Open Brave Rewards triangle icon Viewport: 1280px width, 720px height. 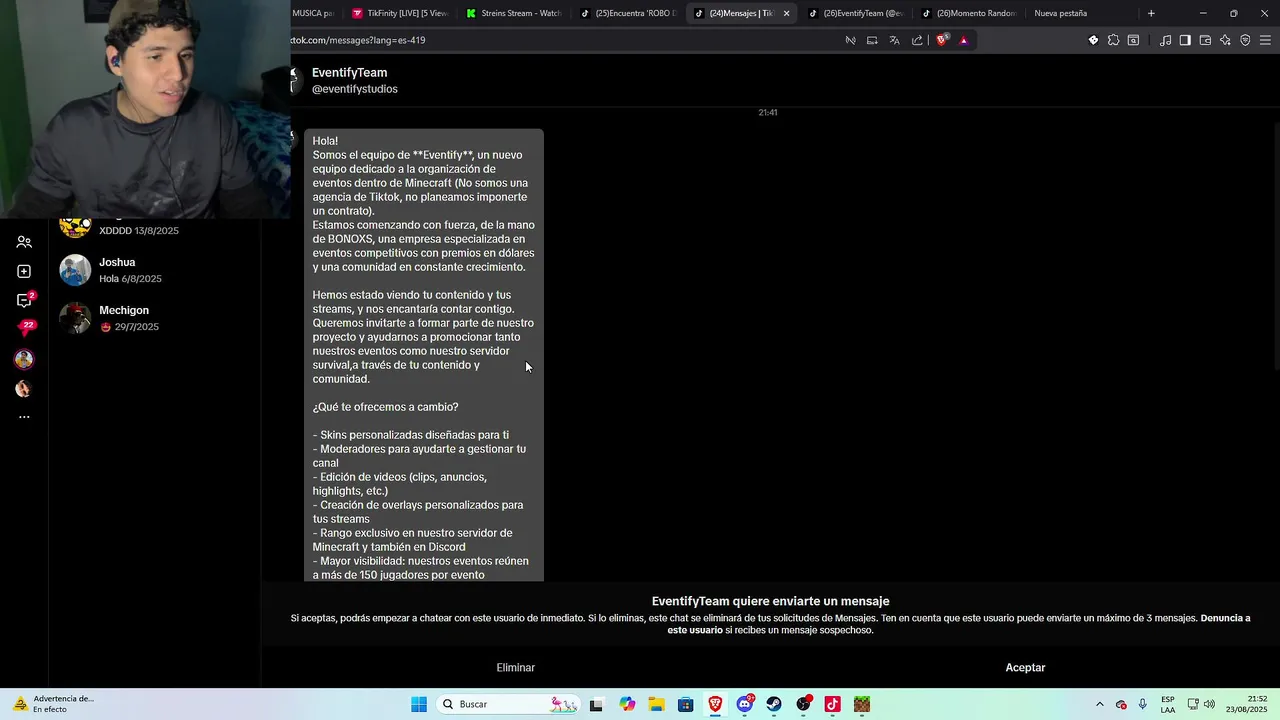964,40
